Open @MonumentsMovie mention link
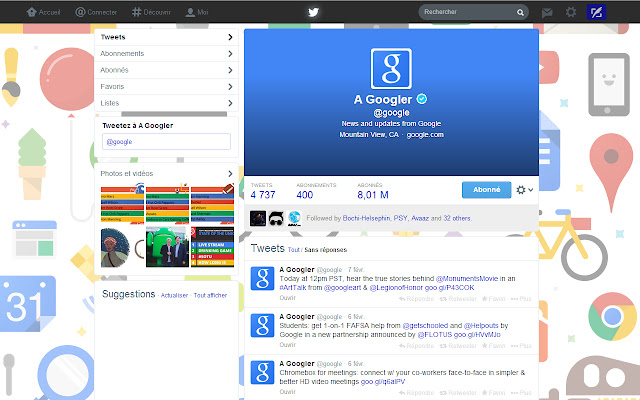The height and width of the screenshot is (400, 640). (x=467, y=279)
